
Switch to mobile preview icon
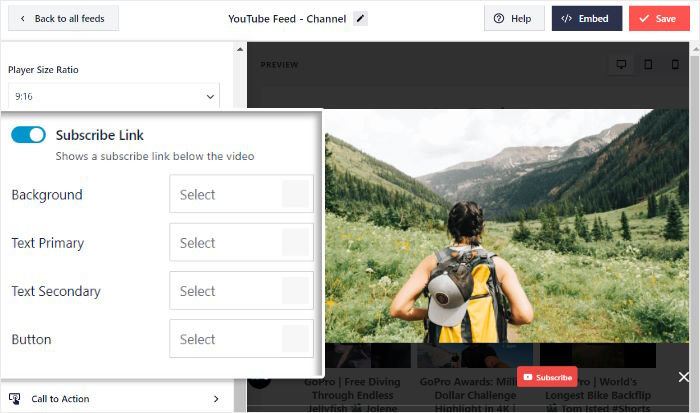675,65
